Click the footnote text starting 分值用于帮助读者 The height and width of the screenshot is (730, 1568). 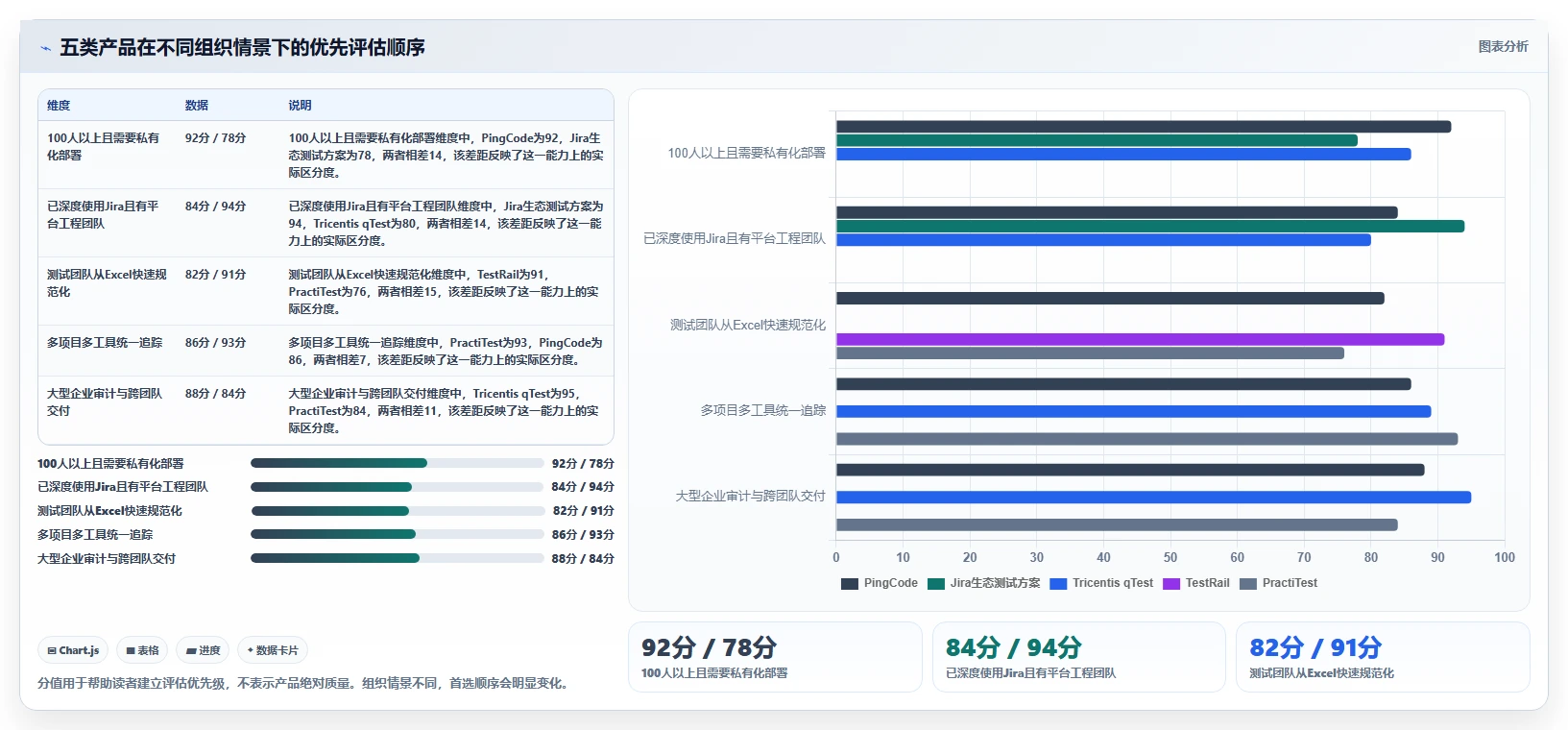305,683
